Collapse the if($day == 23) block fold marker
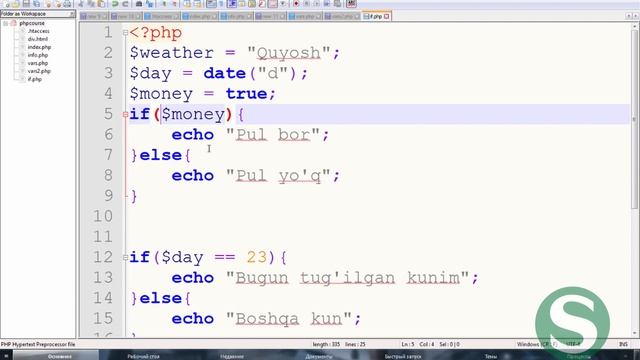This screenshot has width=640, height=360. point(125,258)
